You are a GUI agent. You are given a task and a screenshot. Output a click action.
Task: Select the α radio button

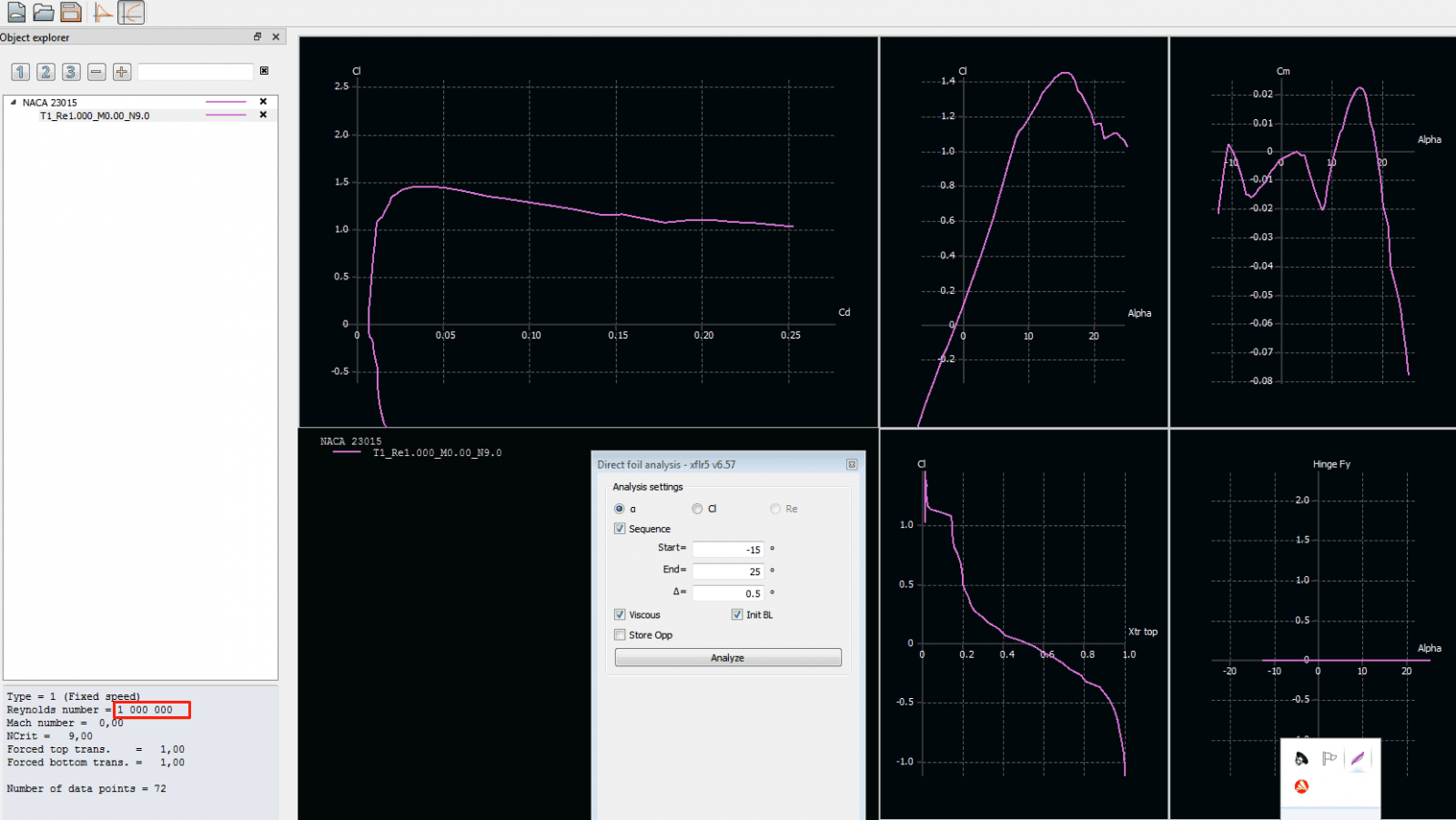pyautogui.click(x=620, y=509)
